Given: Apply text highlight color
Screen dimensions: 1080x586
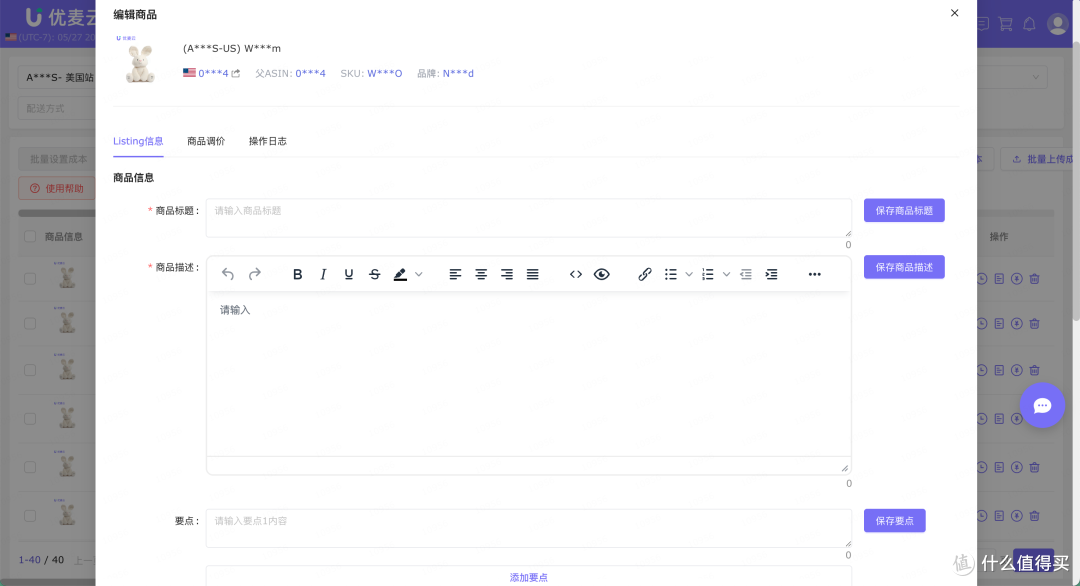Looking at the screenshot, I should [400, 274].
